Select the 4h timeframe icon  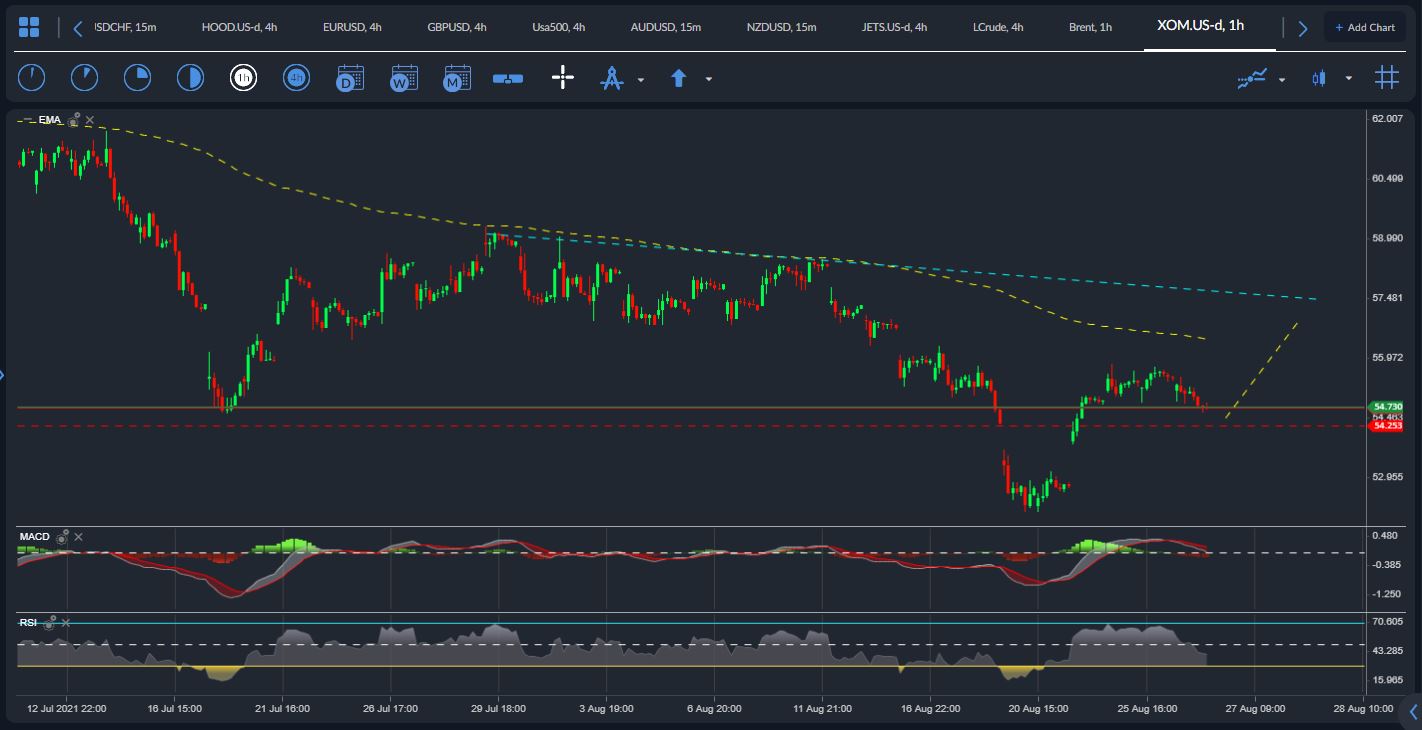[296, 77]
